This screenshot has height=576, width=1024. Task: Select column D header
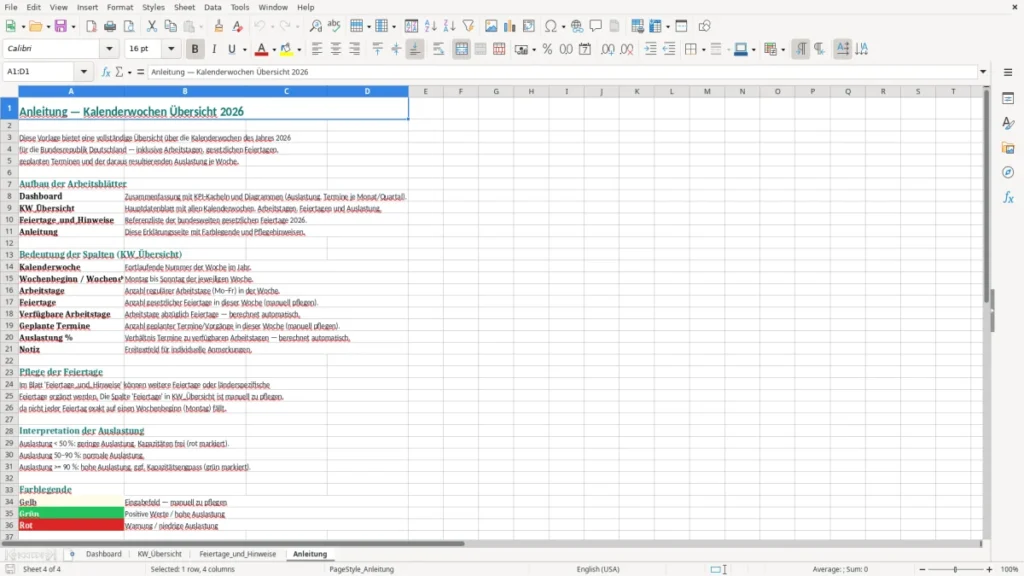(367, 91)
